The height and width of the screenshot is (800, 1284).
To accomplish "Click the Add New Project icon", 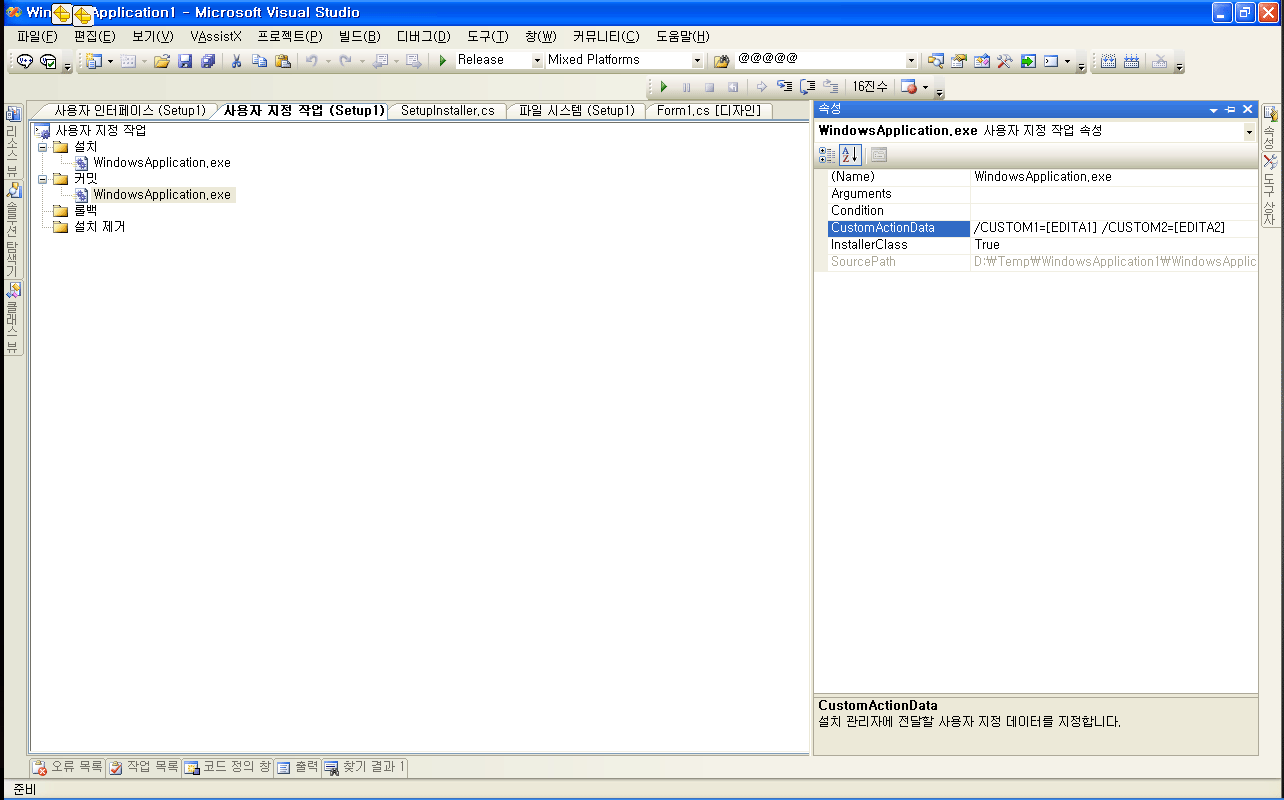I will [x=94, y=61].
